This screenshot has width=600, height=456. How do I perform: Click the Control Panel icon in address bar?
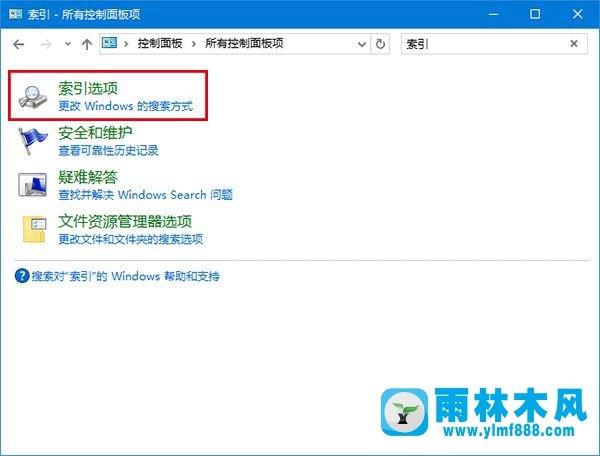(x=109, y=43)
